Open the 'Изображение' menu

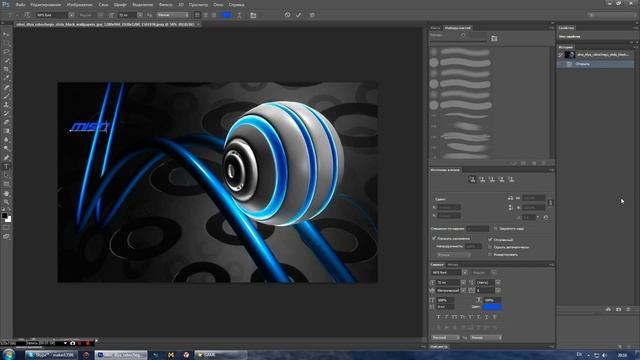click(x=80, y=4)
